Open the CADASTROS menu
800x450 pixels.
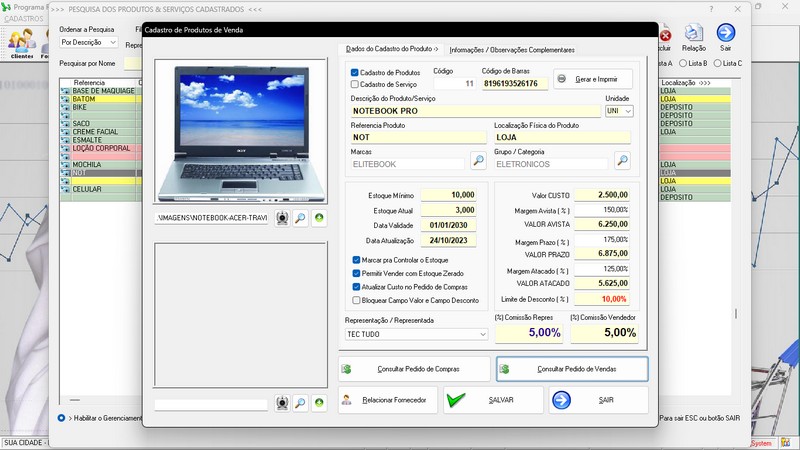pos(24,19)
